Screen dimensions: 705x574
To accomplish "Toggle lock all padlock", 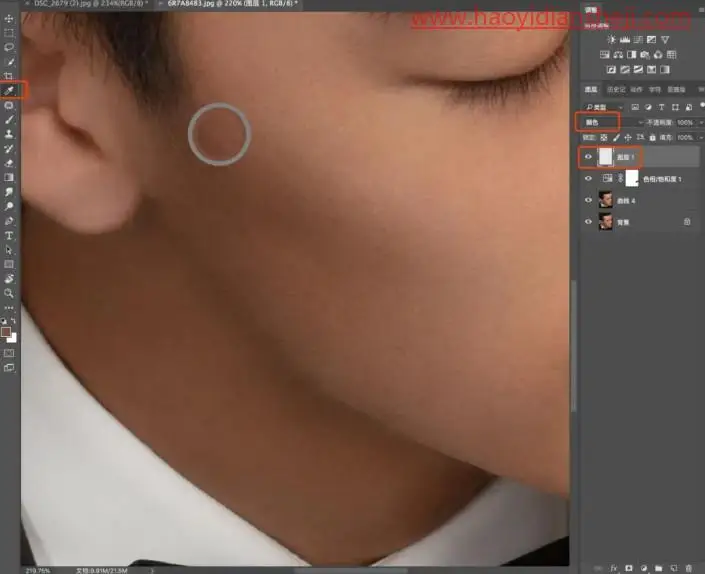I will 652,138.
